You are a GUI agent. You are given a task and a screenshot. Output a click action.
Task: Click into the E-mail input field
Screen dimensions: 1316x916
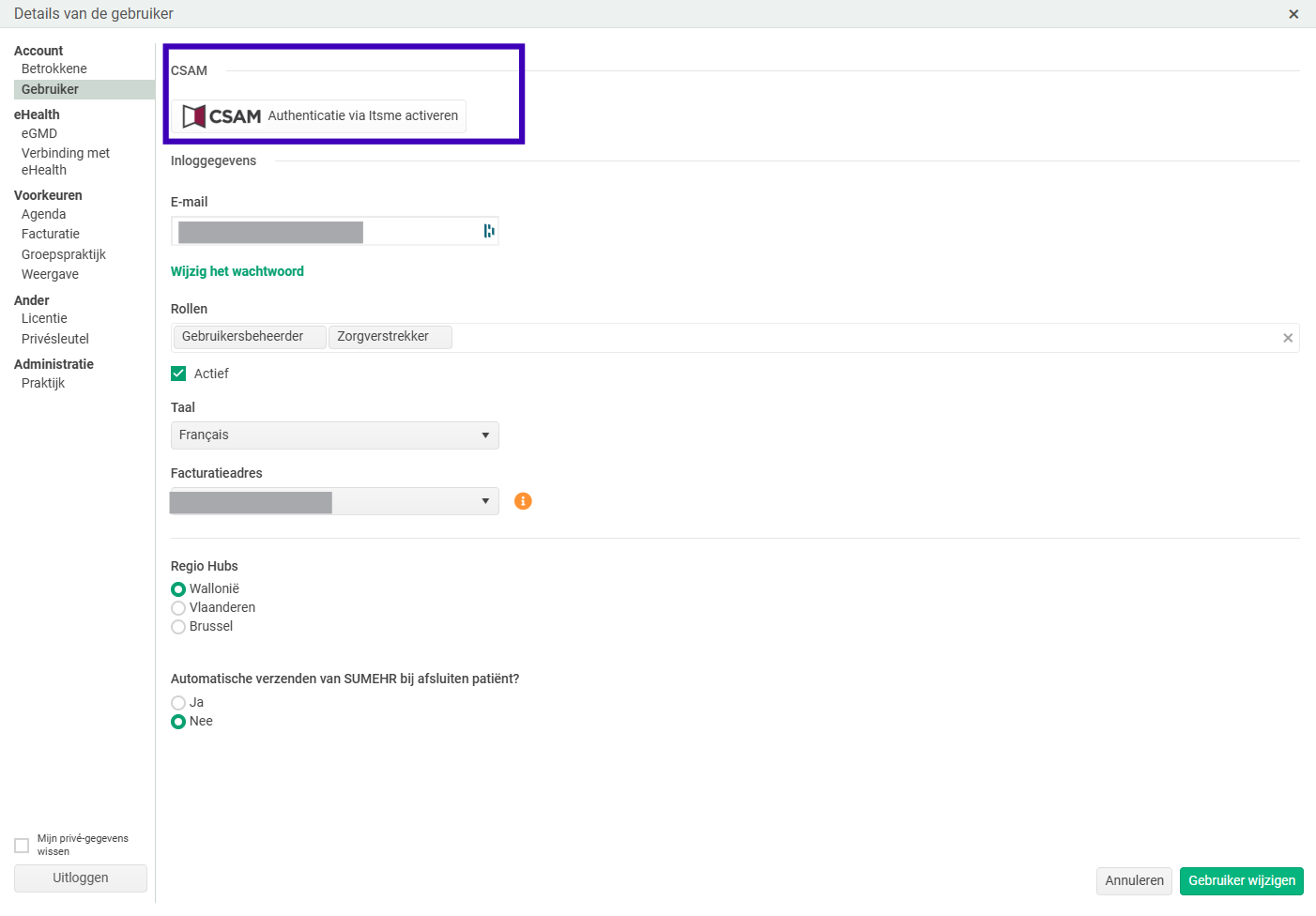pos(422,231)
